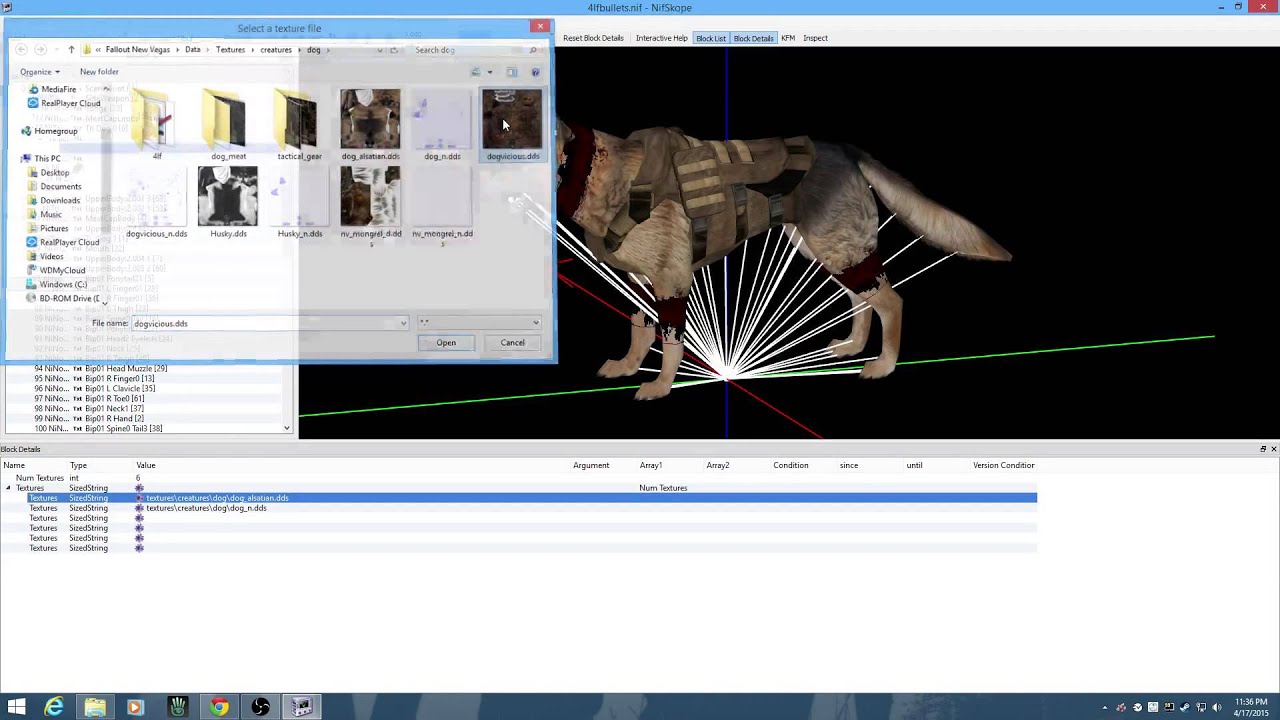
Task: Click the Cancel button in dialog
Action: coord(512,343)
